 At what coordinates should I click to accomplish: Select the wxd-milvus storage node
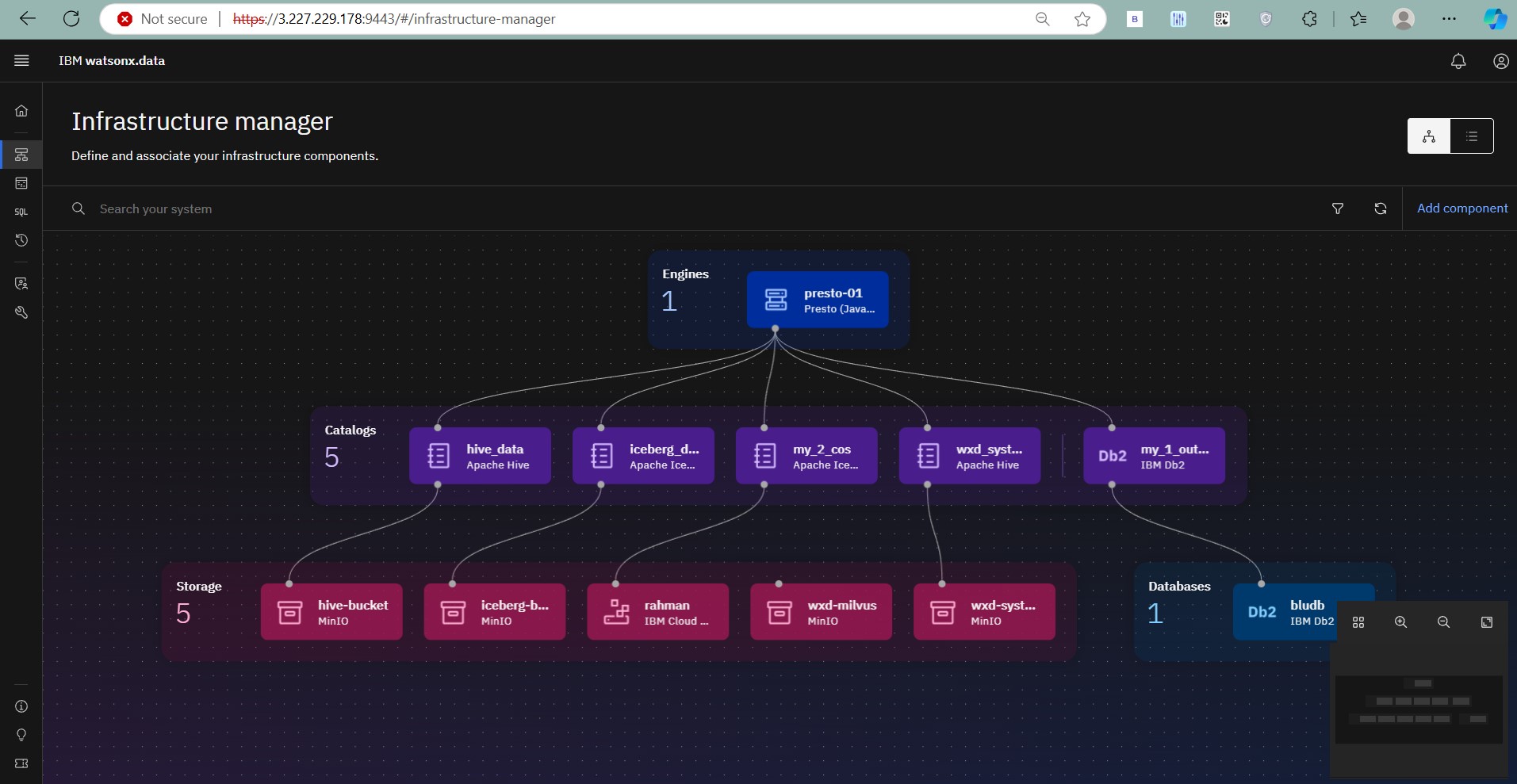(x=821, y=612)
